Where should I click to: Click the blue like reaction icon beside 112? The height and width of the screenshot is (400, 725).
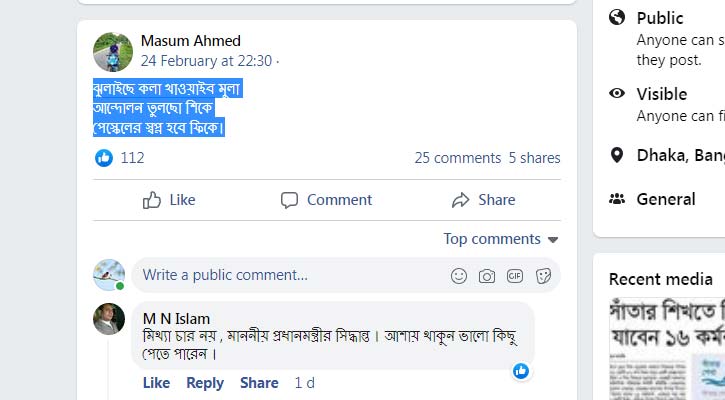(104, 158)
